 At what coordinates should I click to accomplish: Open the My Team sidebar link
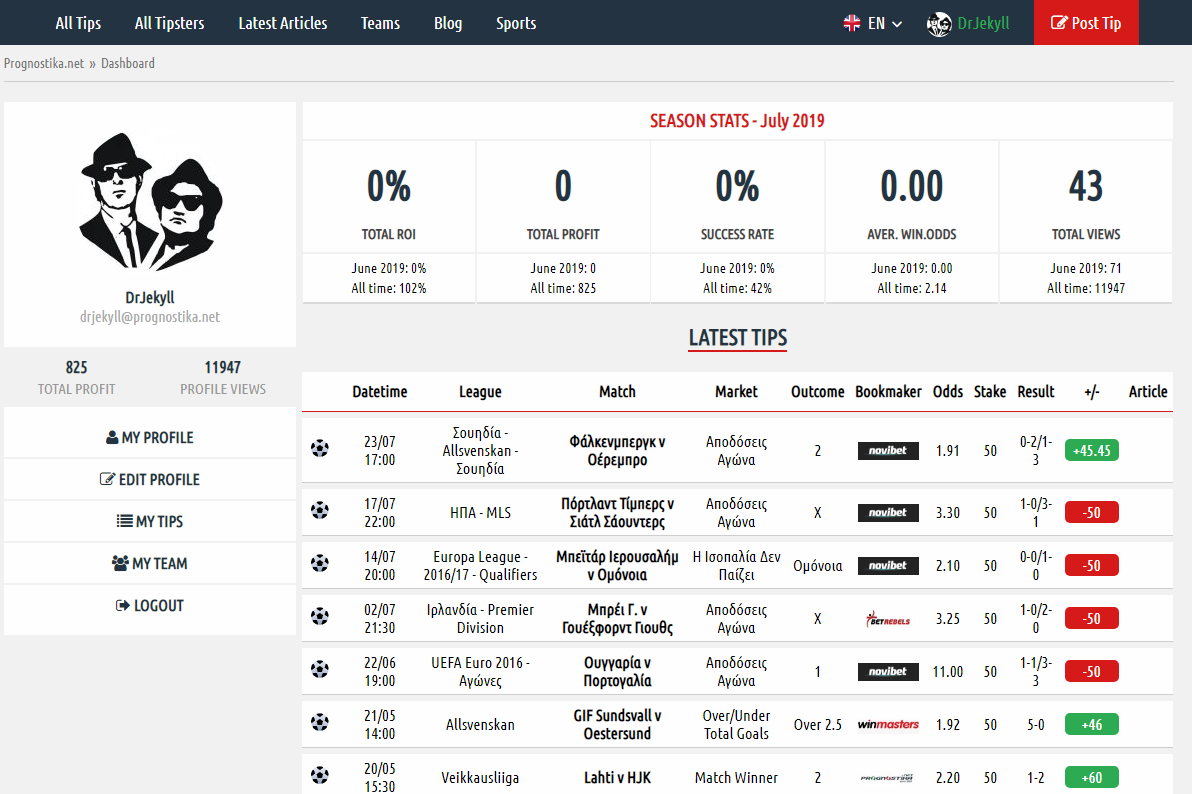[x=150, y=563]
